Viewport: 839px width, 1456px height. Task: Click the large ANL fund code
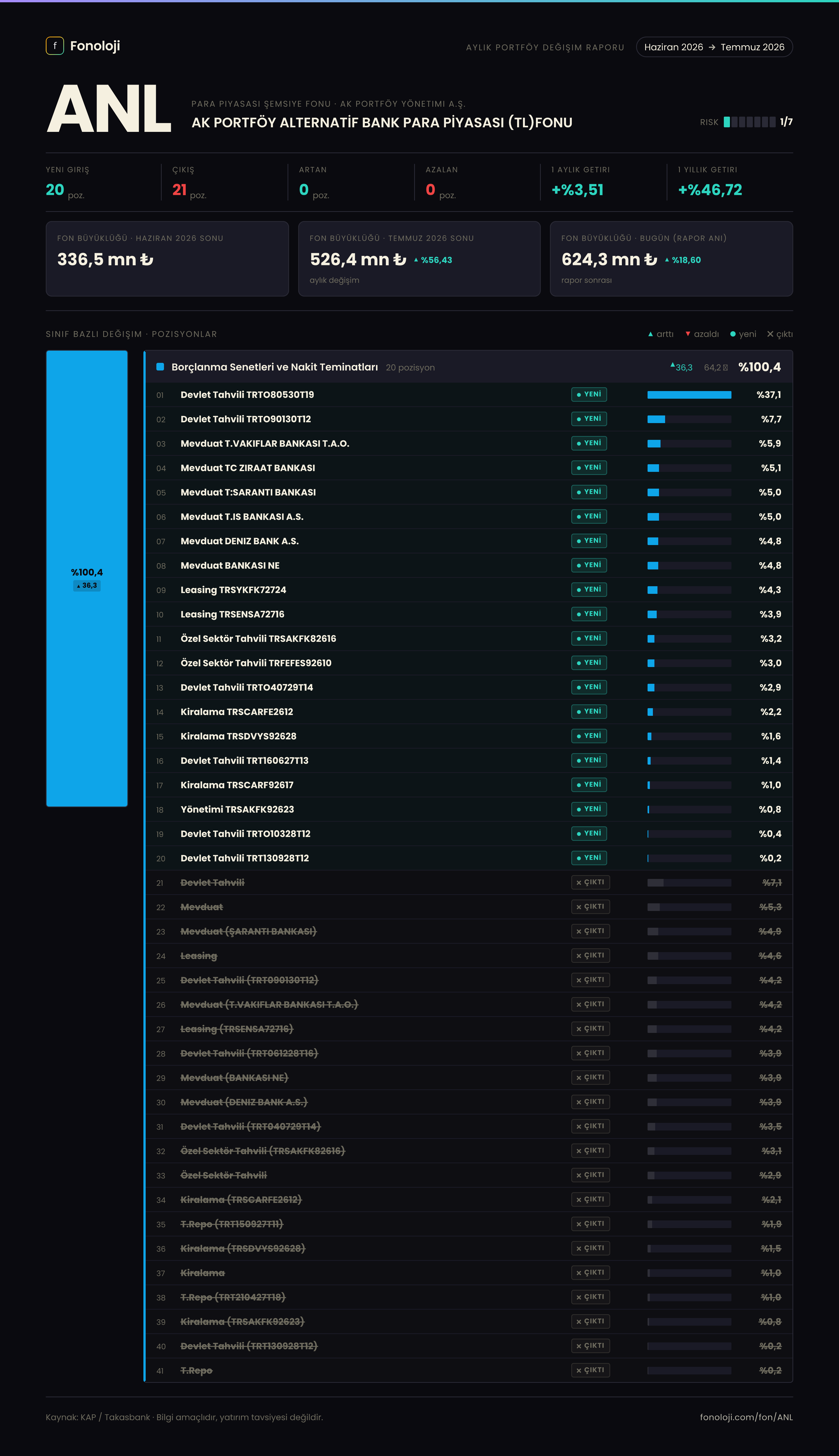pos(109,109)
